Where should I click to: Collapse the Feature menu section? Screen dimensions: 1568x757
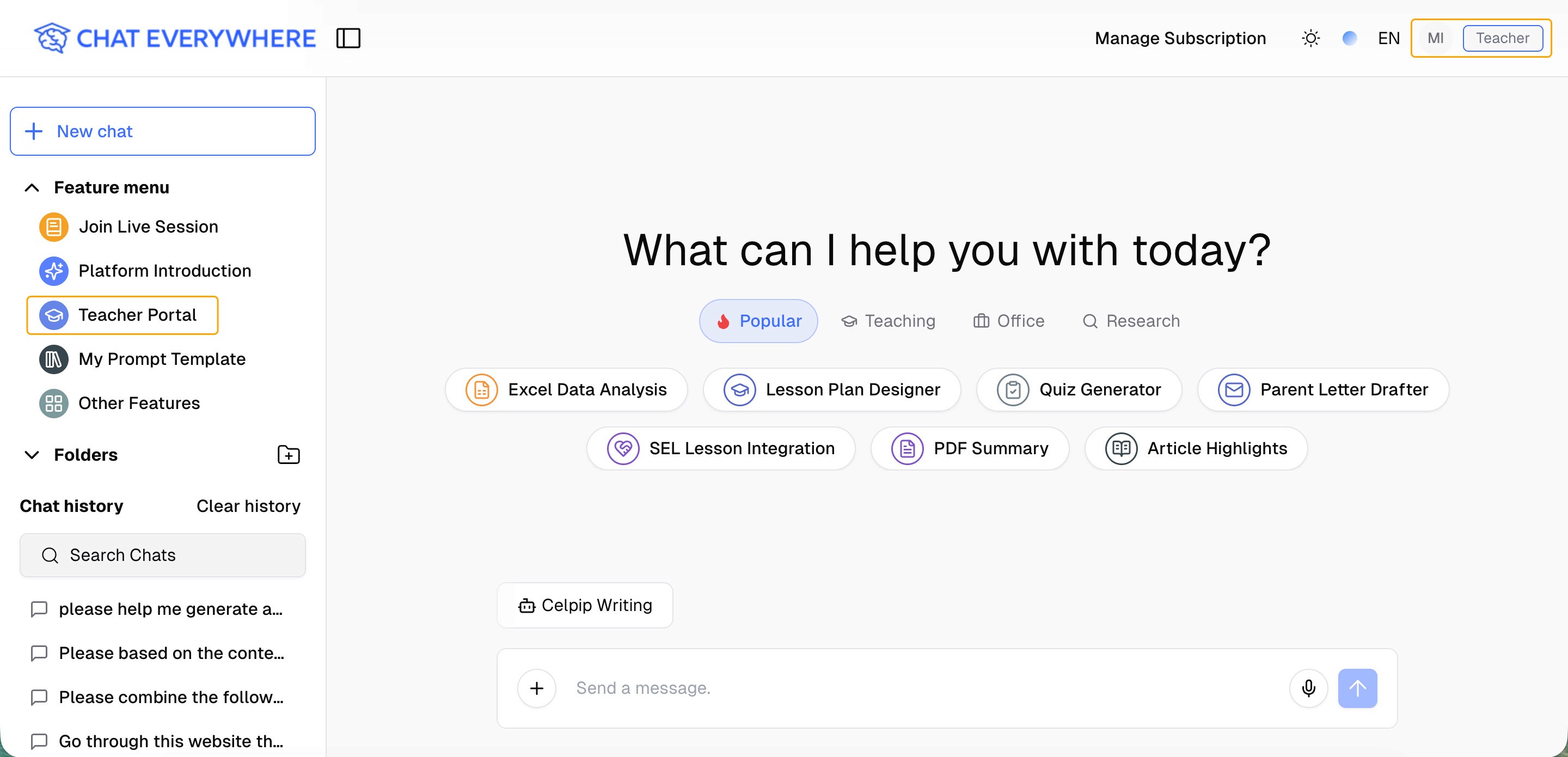tap(32, 187)
